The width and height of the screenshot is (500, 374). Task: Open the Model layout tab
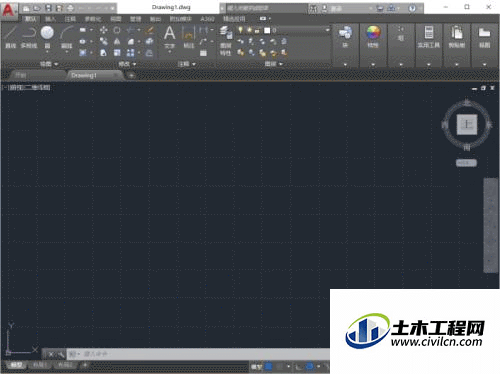pos(16,365)
